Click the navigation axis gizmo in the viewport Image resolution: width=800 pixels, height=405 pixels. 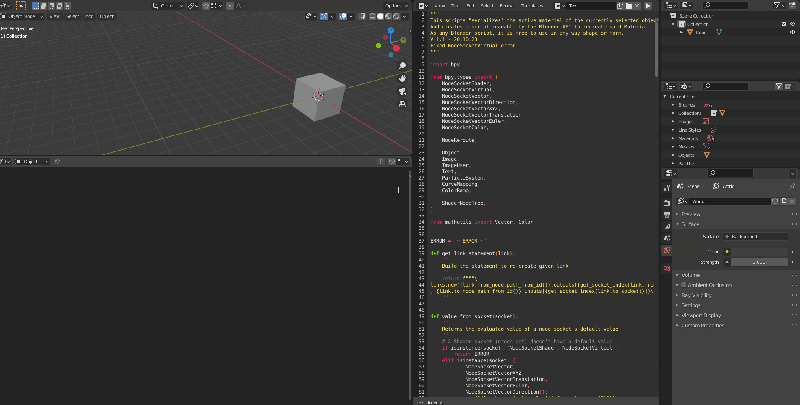click(391, 42)
